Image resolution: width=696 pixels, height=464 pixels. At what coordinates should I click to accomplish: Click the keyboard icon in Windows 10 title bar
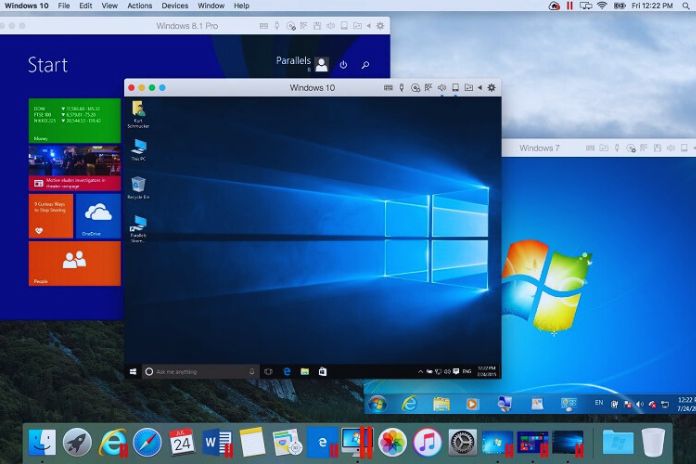pyautogui.click(x=388, y=88)
